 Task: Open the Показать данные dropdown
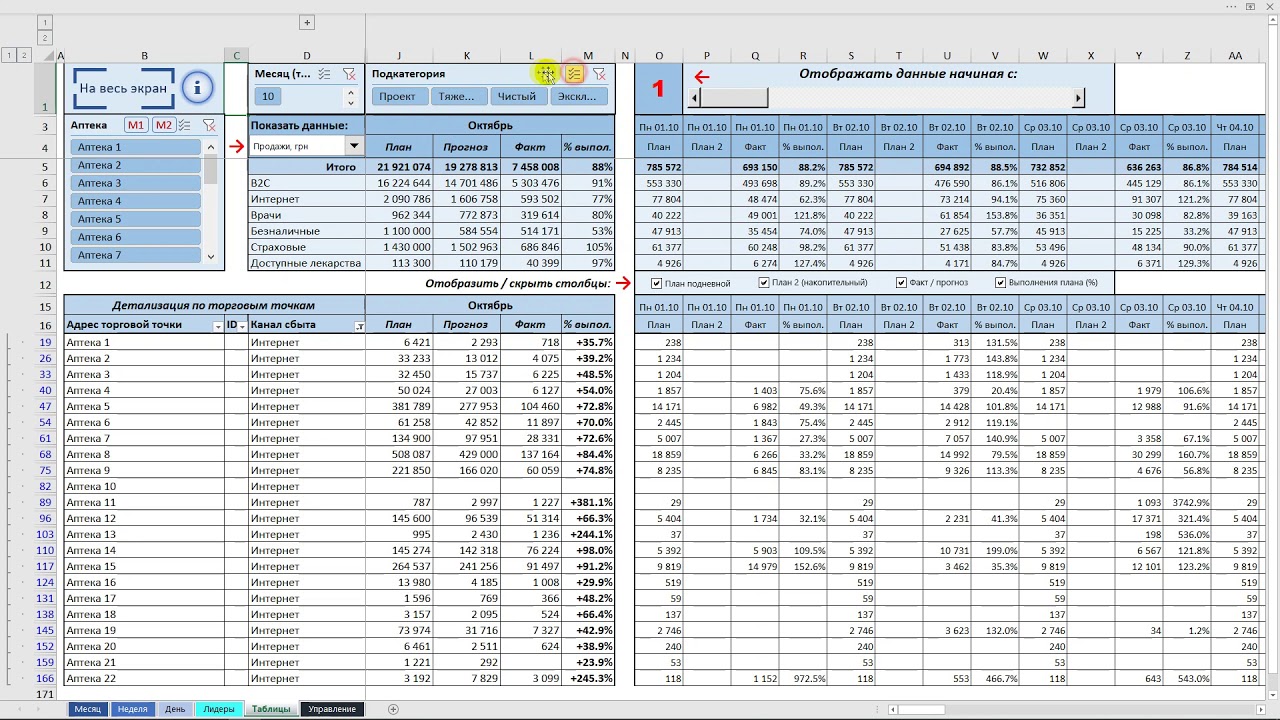coord(353,146)
